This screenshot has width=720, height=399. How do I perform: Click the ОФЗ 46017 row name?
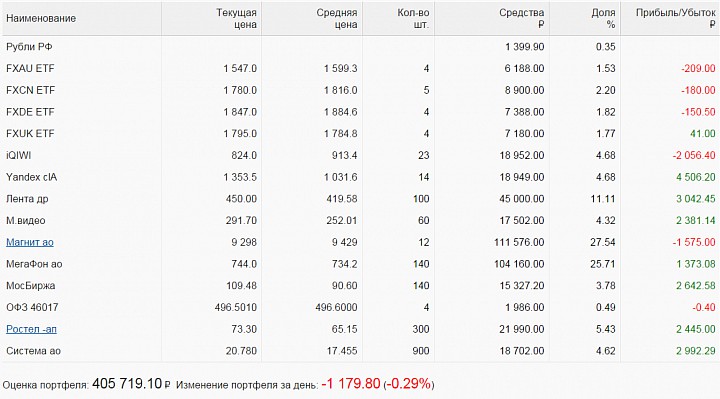click(32, 308)
